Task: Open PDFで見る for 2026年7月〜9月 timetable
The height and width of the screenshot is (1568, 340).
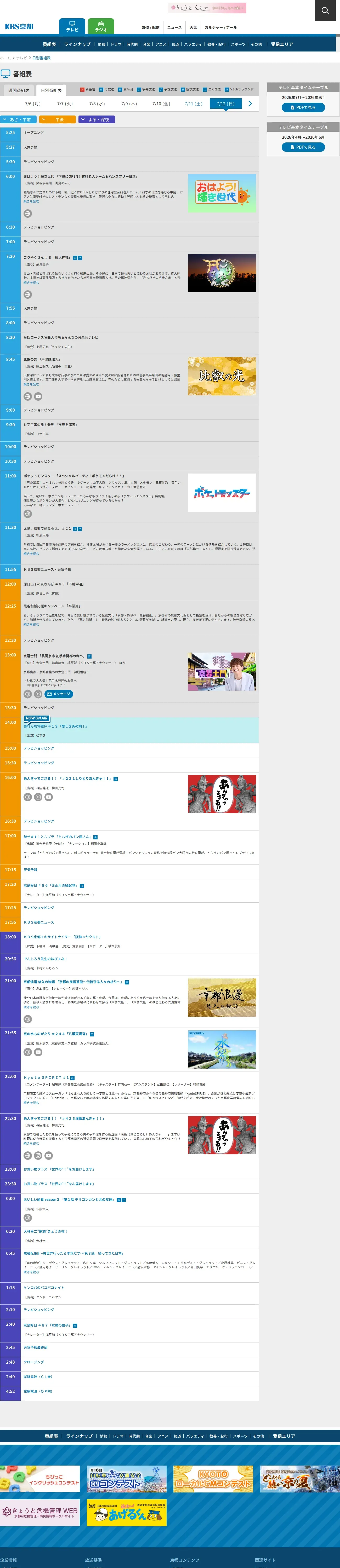Action: tap(303, 107)
